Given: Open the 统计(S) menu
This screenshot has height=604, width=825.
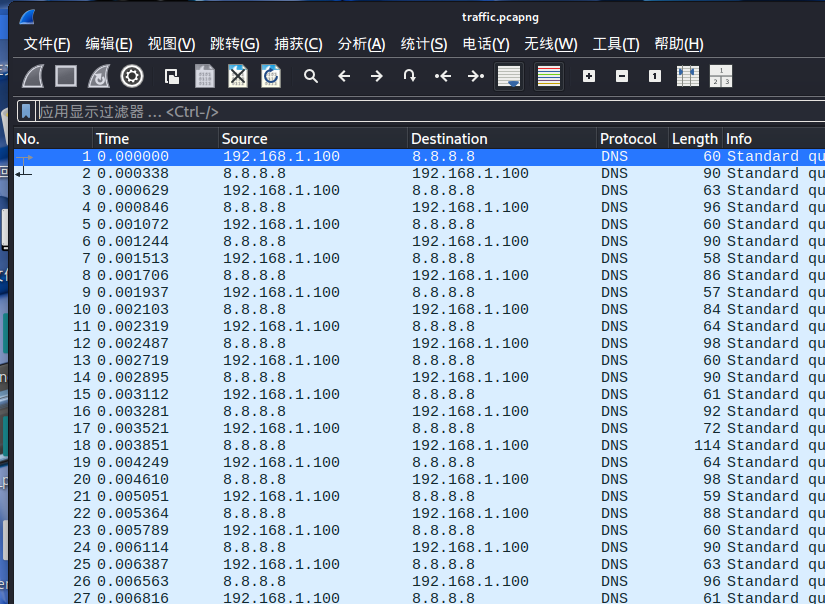Looking at the screenshot, I should point(424,44).
